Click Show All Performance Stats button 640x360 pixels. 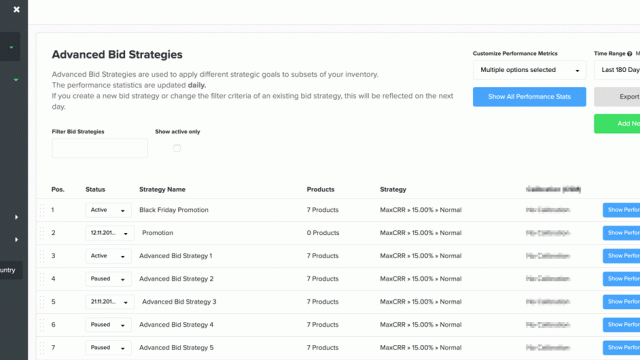point(529,97)
